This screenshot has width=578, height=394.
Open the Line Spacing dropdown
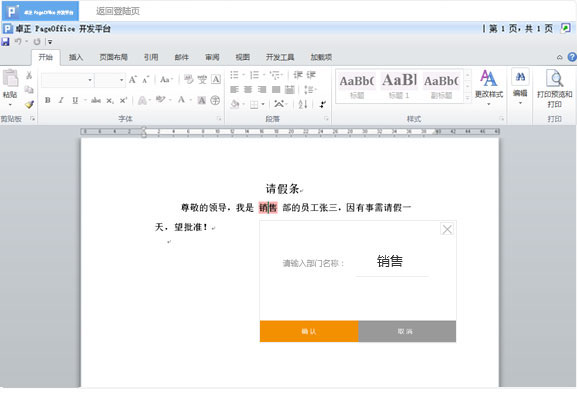point(310,90)
